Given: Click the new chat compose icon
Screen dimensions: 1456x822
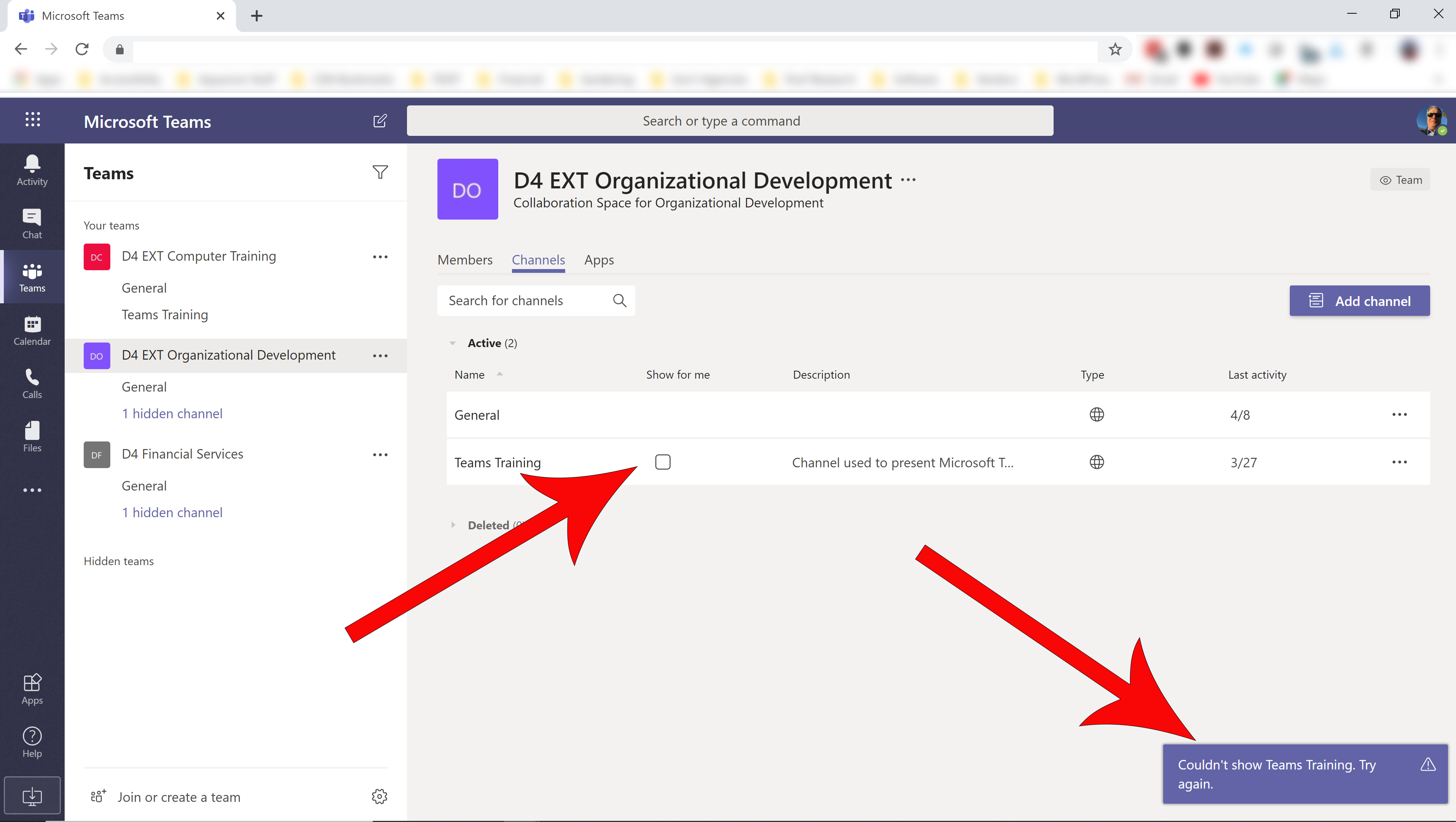Looking at the screenshot, I should [x=380, y=121].
